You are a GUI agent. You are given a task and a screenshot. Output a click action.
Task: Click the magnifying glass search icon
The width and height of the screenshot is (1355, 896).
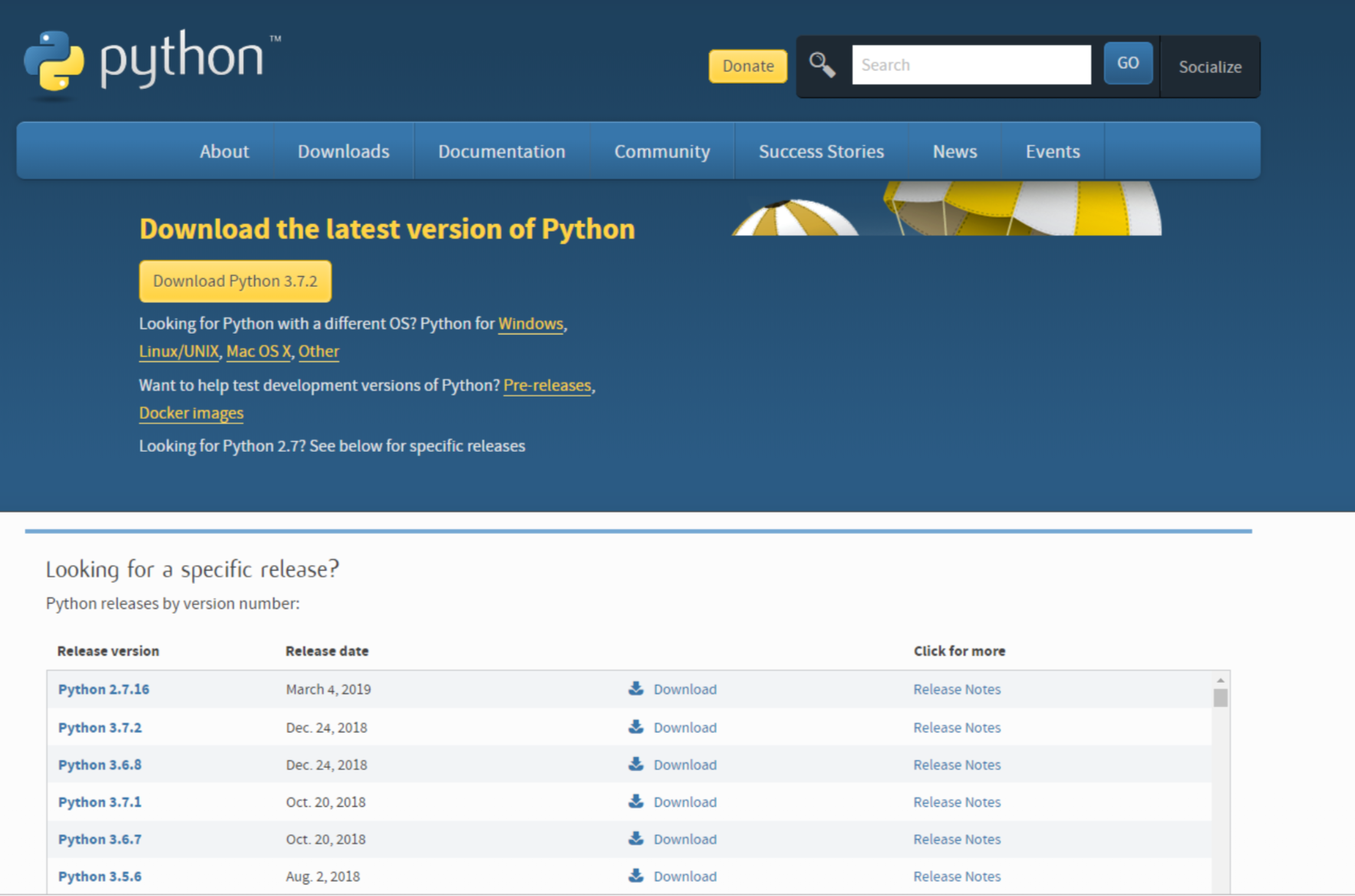[822, 65]
